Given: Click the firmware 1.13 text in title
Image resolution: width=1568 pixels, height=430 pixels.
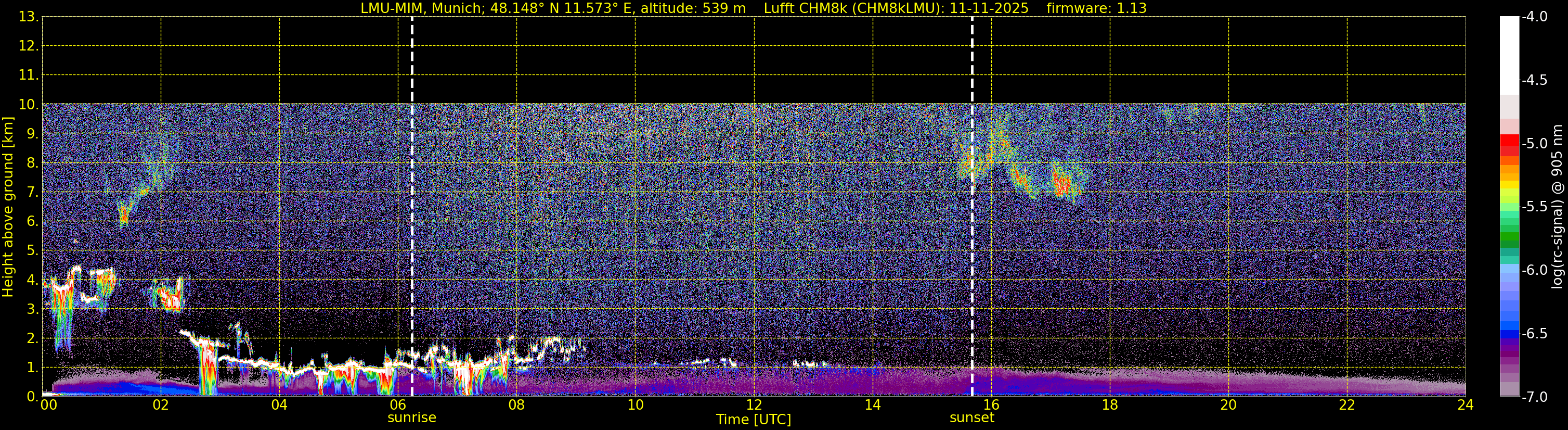Looking at the screenshot, I should pyautogui.click(x=1096, y=8).
